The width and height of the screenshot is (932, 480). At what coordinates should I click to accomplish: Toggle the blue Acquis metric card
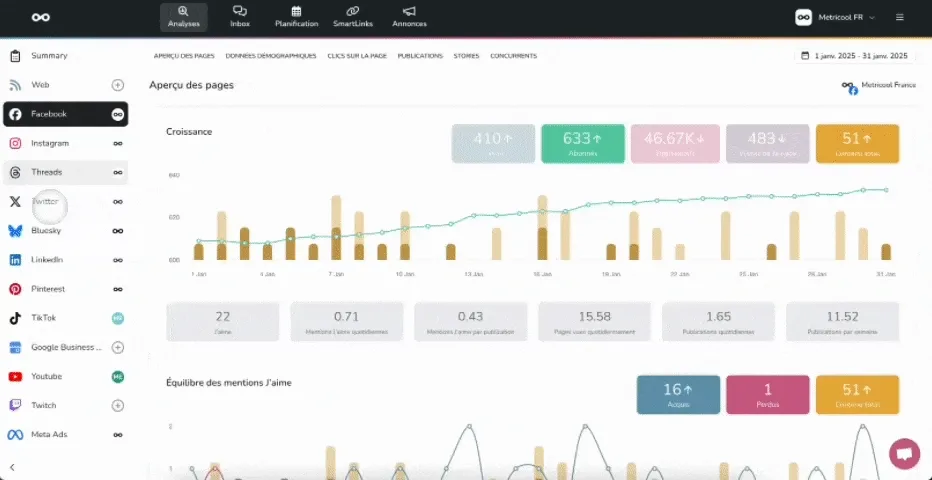[678, 394]
